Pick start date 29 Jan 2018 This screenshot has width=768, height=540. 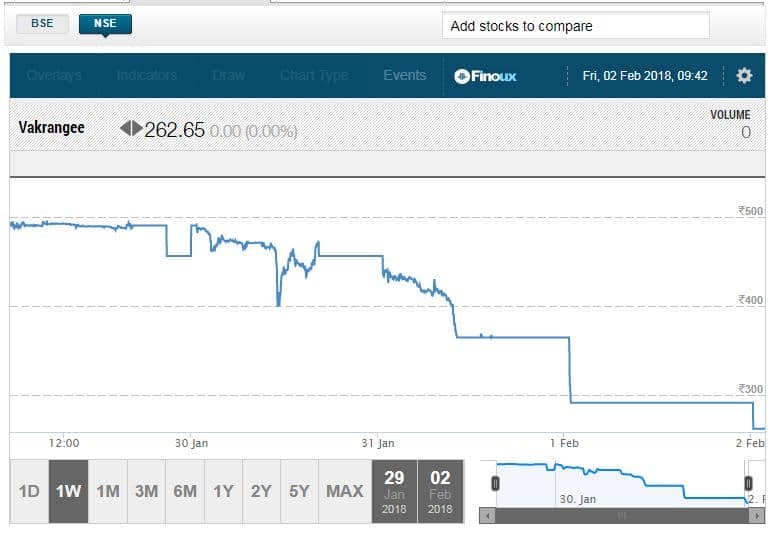[394, 491]
